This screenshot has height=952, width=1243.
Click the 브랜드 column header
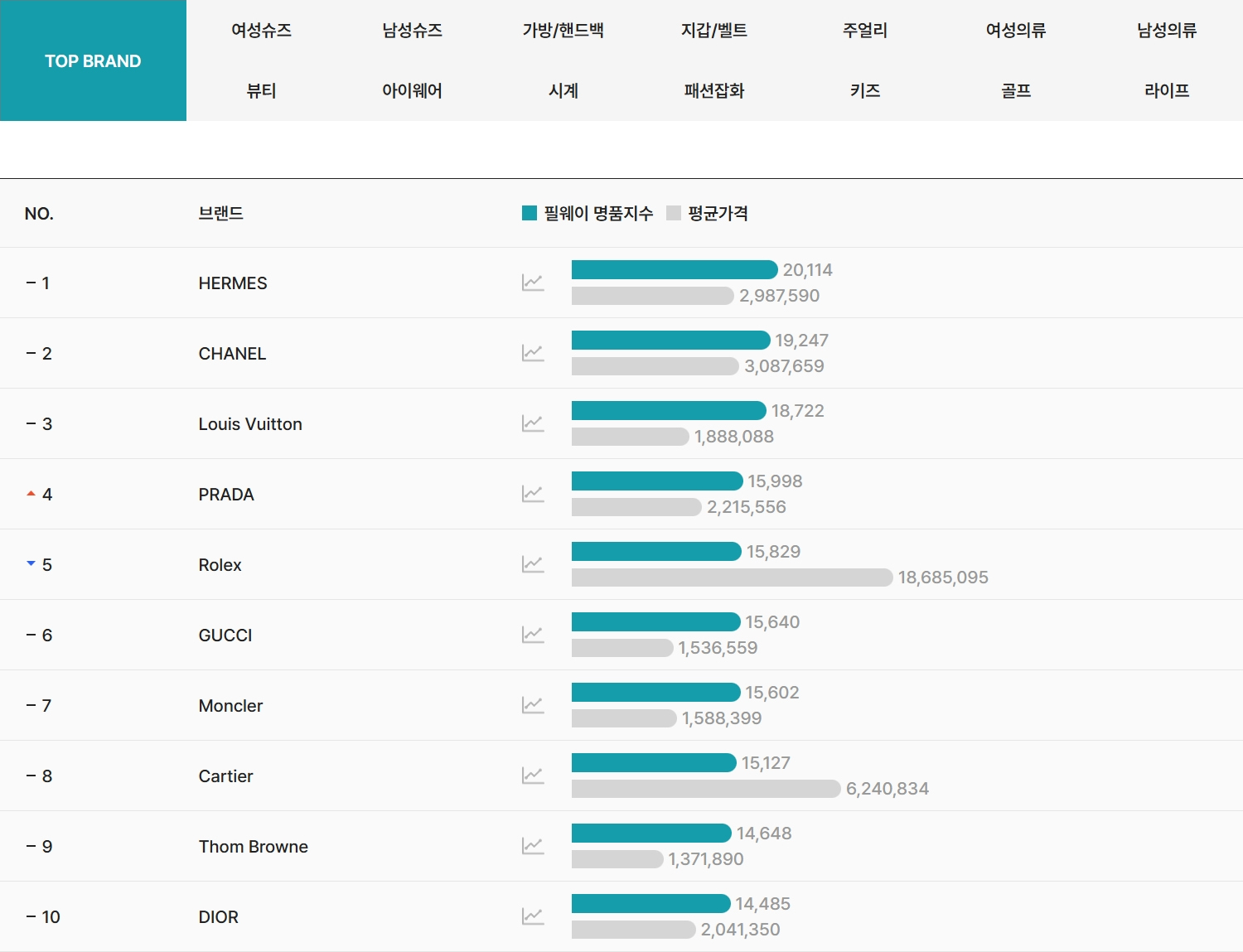pyautogui.click(x=220, y=213)
